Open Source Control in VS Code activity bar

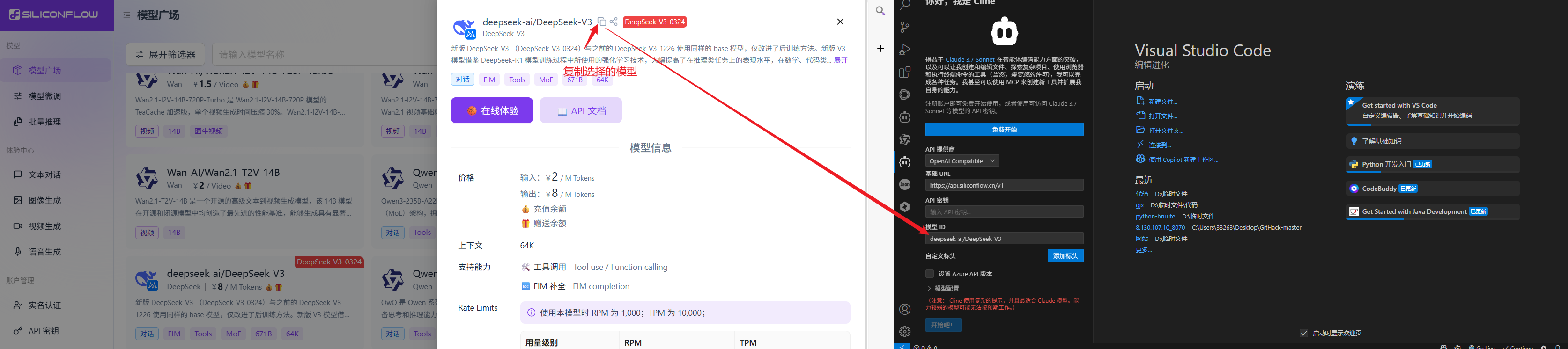[x=905, y=27]
